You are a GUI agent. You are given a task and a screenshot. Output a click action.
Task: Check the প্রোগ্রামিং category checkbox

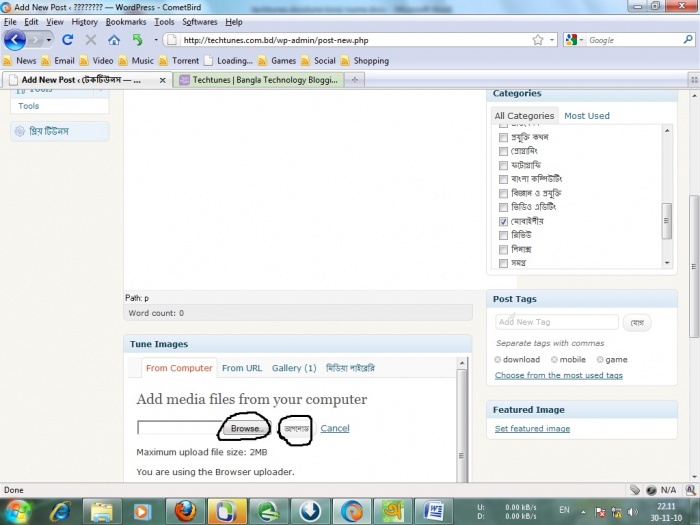[503, 151]
